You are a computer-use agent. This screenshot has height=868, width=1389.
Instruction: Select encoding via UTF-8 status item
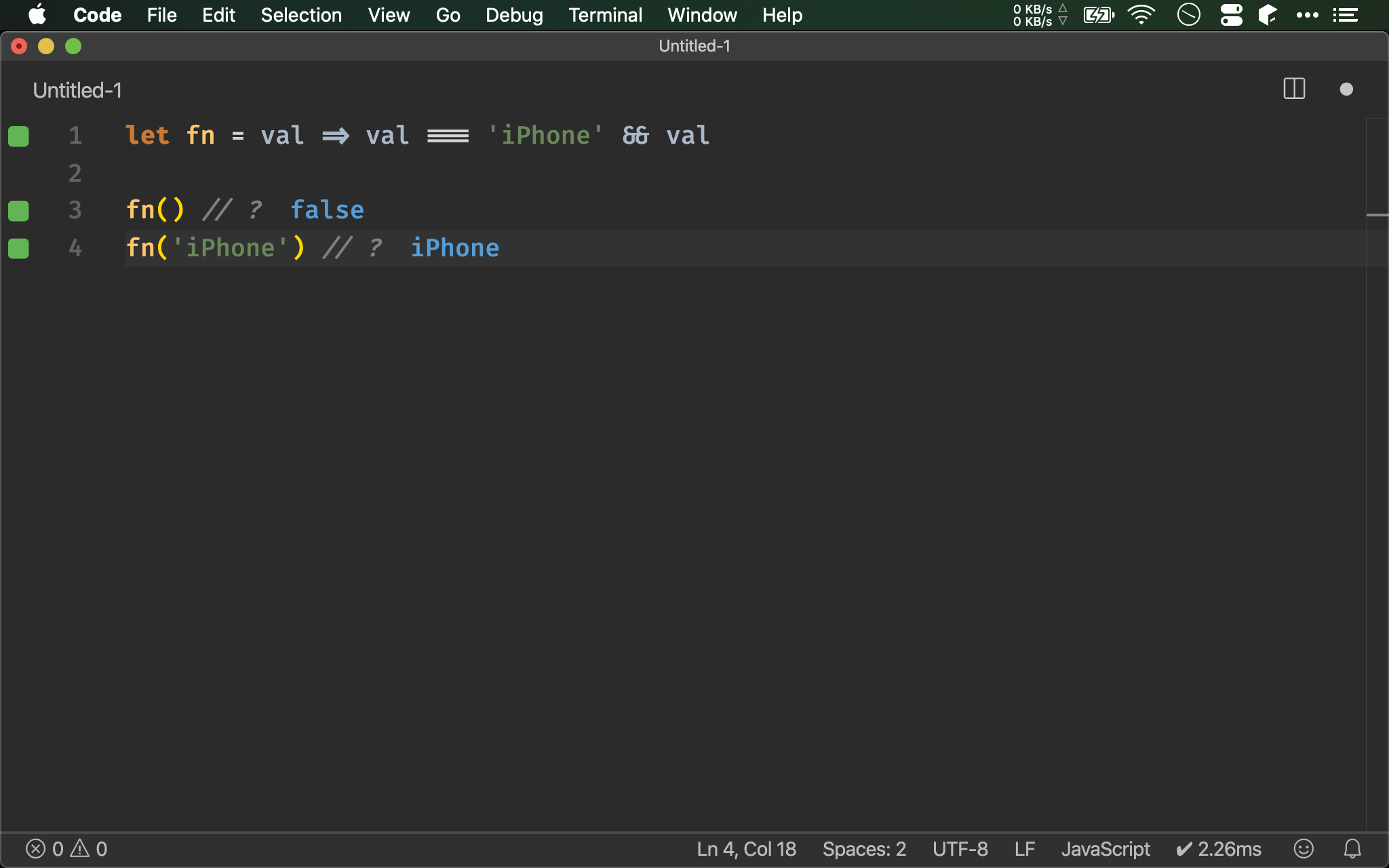coord(960,848)
